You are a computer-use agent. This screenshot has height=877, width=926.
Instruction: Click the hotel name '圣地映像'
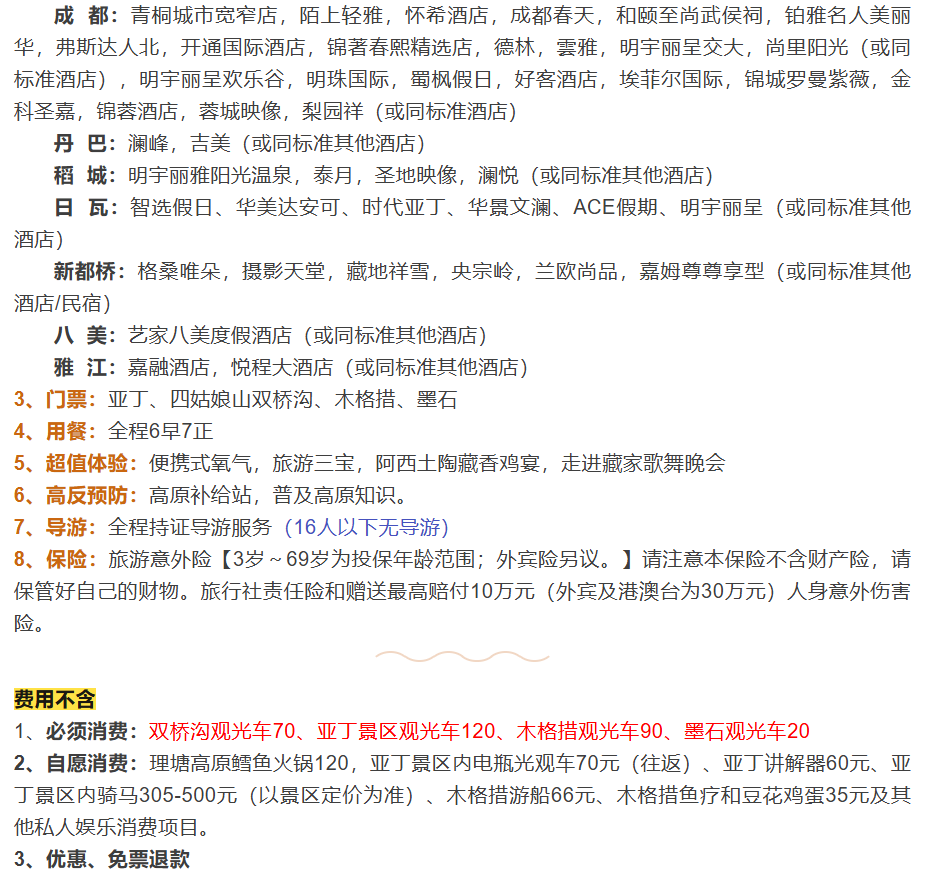pos(416,175)
